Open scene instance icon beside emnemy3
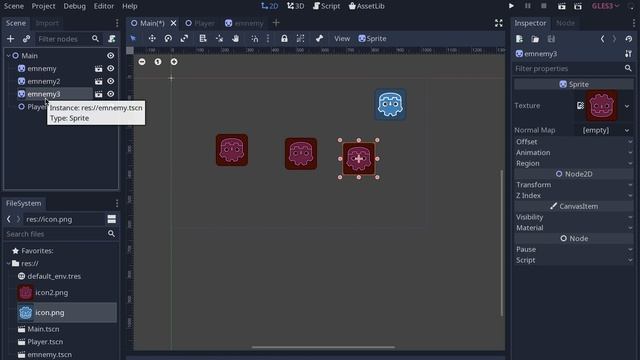The image size is (640, 360). pyautogui.click(x=98, y=94)
